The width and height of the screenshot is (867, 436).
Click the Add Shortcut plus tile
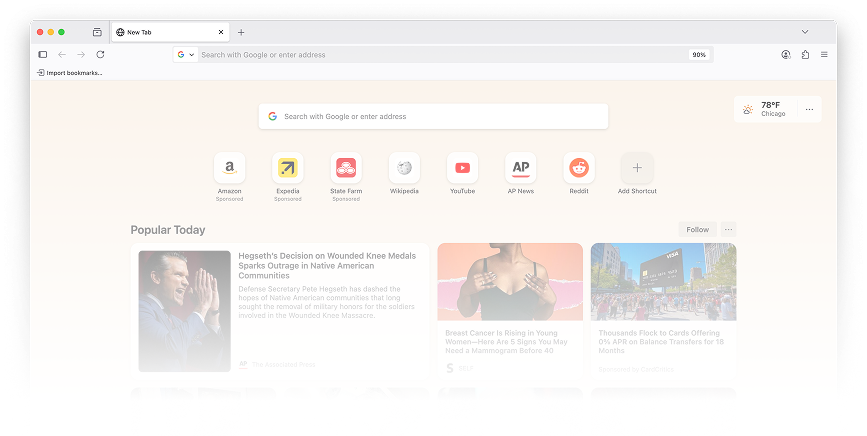(x=637, y=168)
